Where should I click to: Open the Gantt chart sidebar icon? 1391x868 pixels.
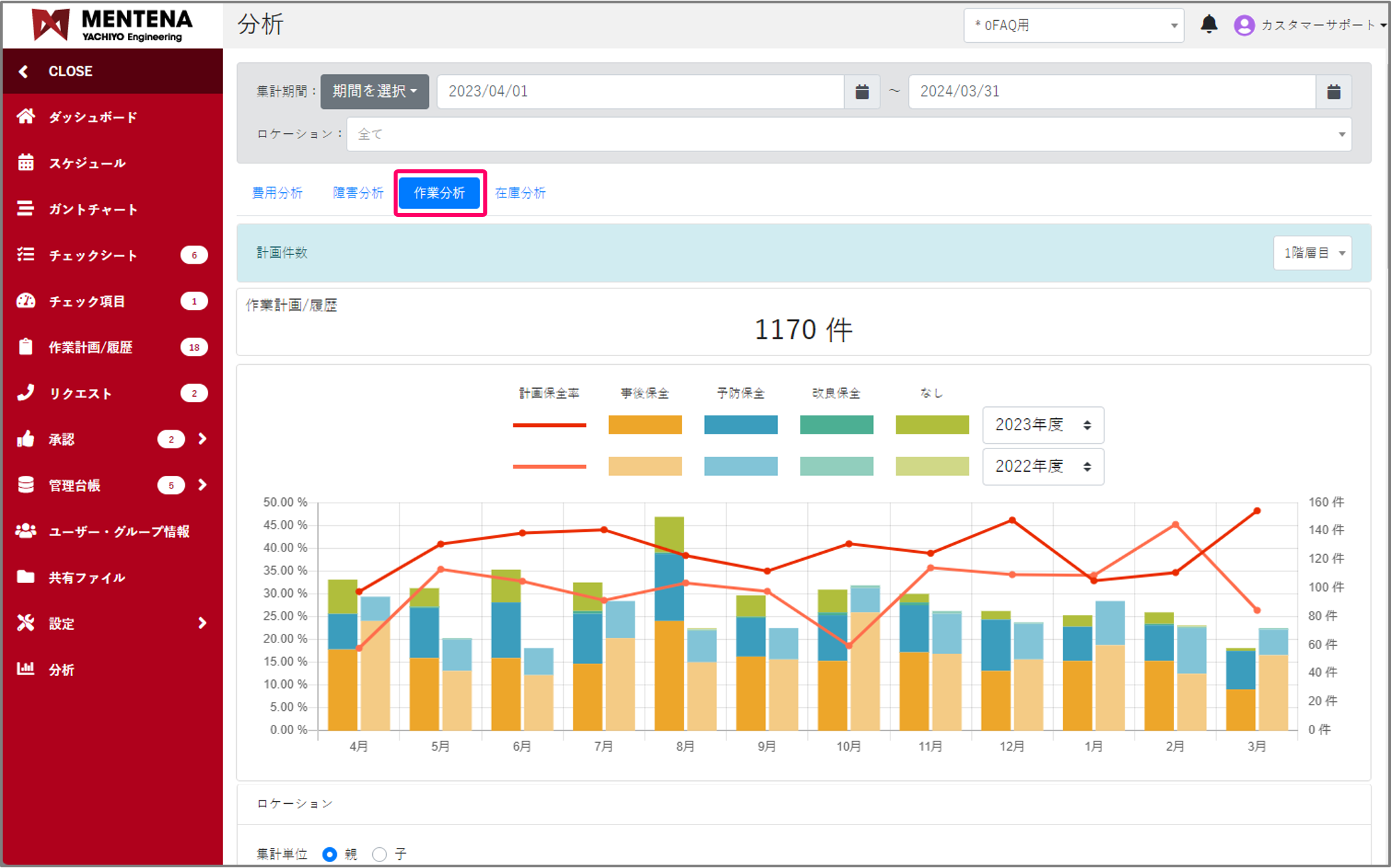pos(25,209)
